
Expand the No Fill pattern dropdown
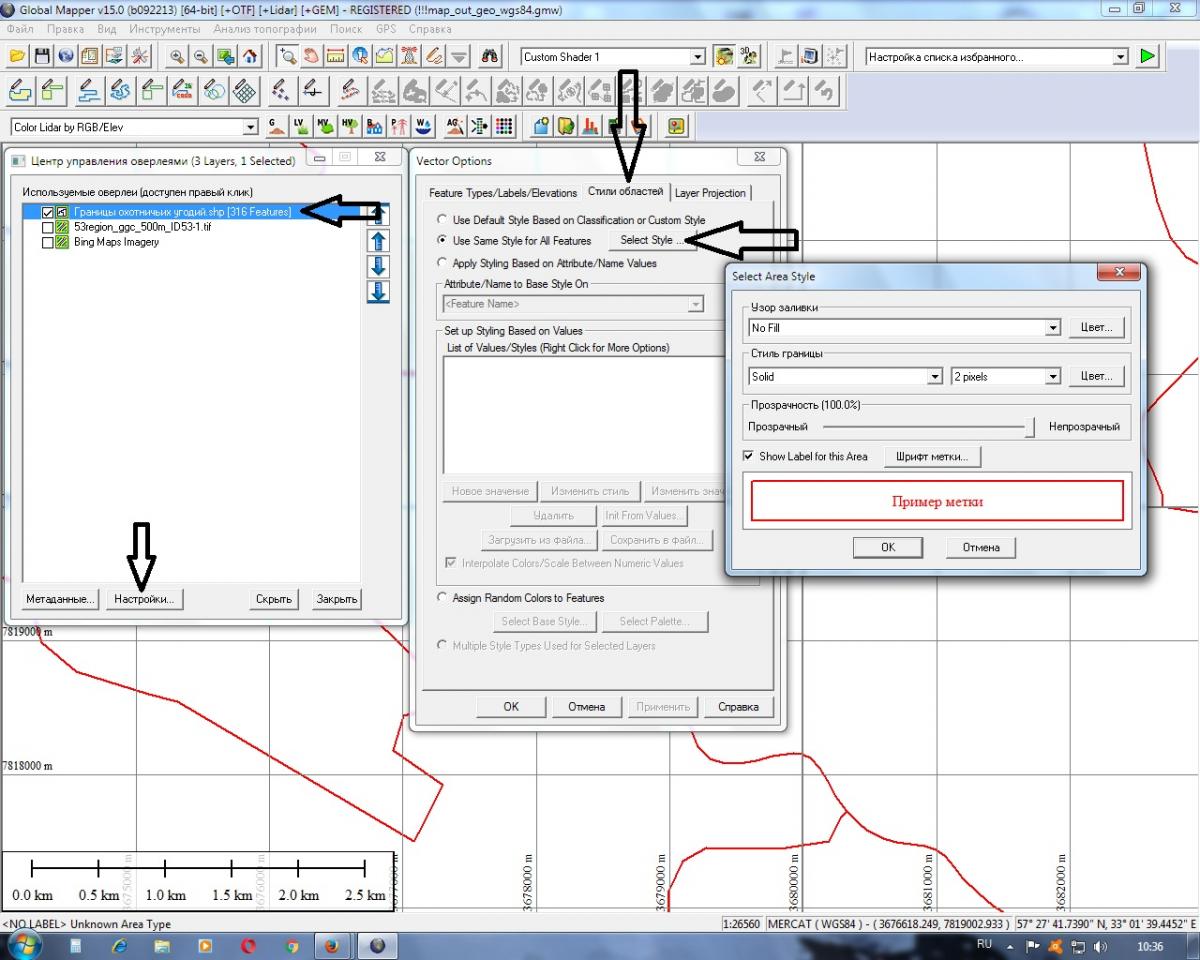pos(1052,328)
